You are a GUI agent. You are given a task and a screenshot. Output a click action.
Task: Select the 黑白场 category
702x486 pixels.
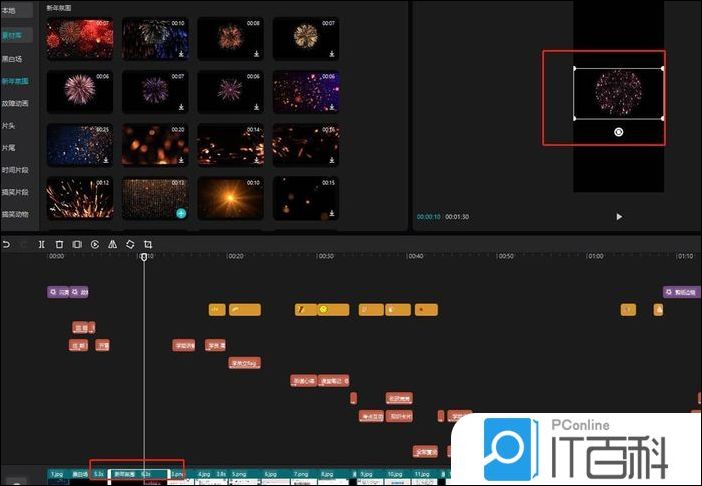coord(12,59)
